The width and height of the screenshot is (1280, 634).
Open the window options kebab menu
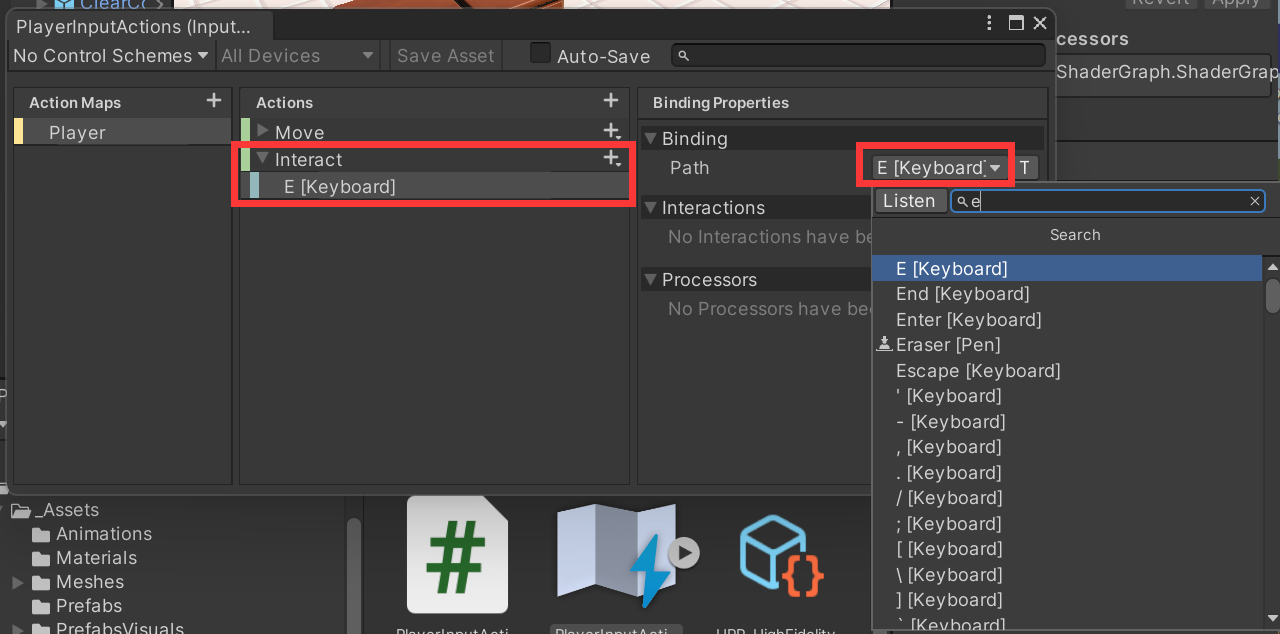pyautogui.click(x=988, y=22)
